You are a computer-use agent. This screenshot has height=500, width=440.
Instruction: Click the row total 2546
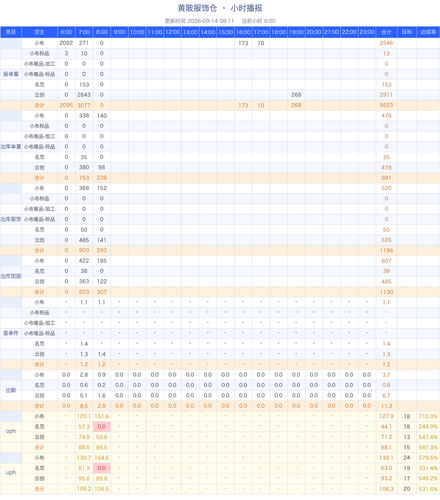(x=386, y=43)
